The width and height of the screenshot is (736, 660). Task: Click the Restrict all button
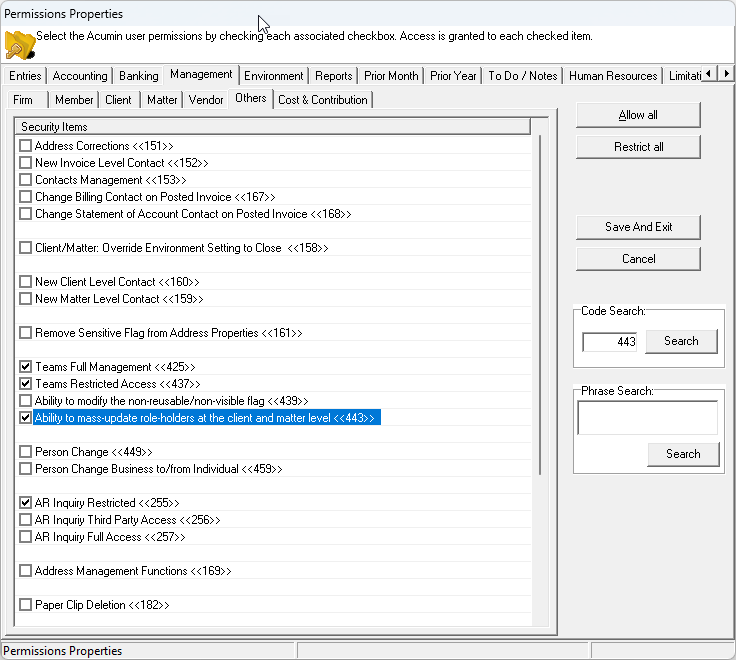click(638, 147)
